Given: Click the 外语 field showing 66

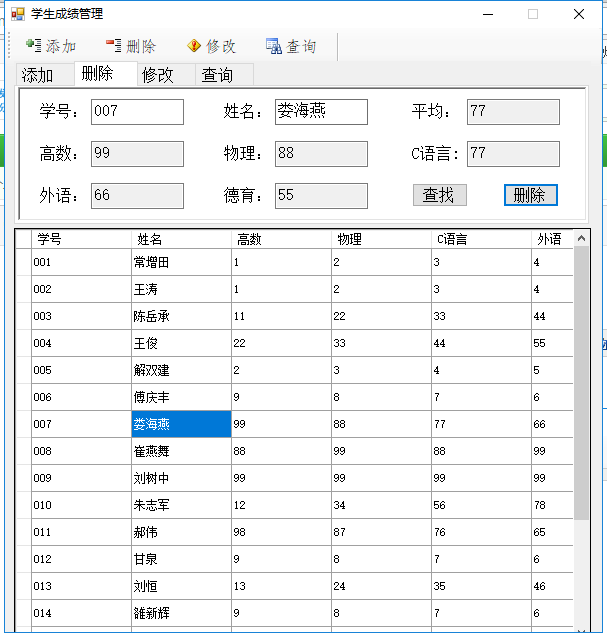Looking at the screenshot, I should point(137,196).
